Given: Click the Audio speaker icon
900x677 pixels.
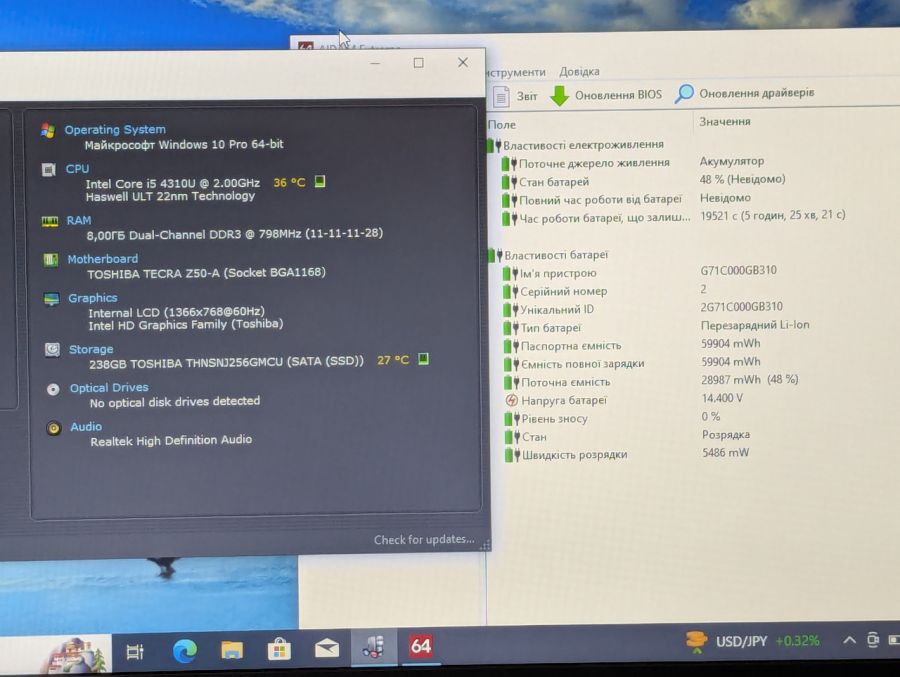Looking at the screenshot, I should click(x=54, y=428).
